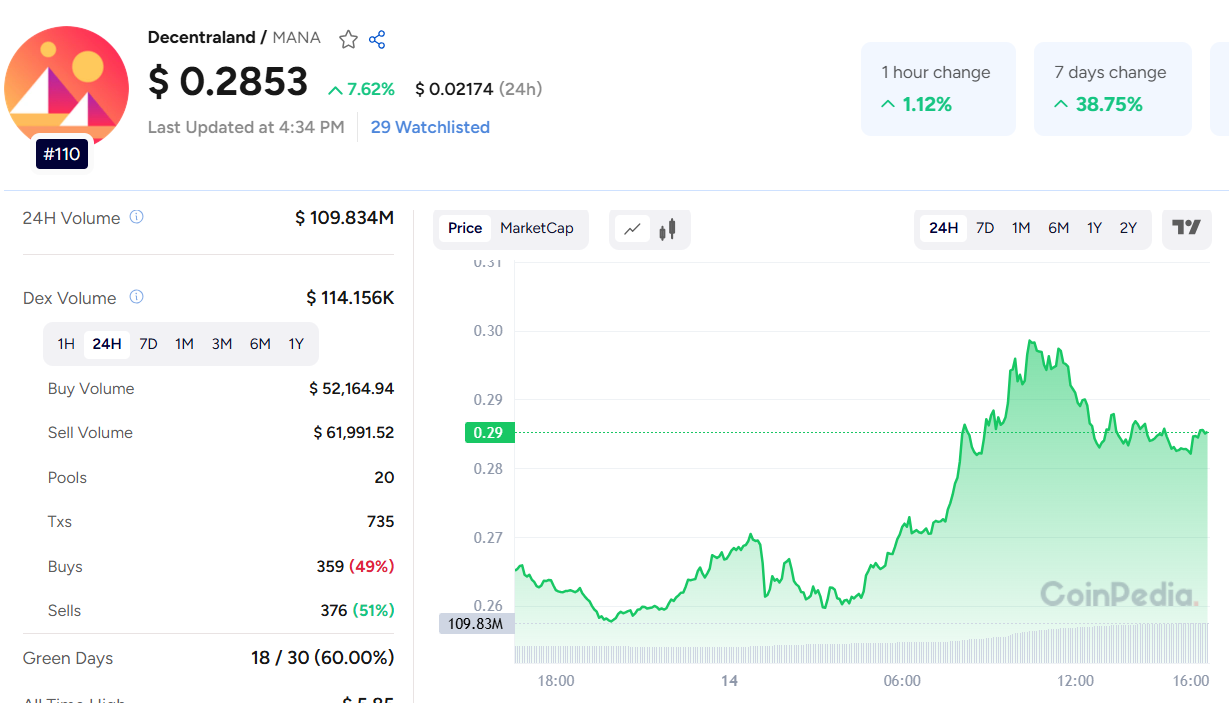Screen dimensions: 1229x703
Task: Select Price chart toggle
Action: pos(465,228)
